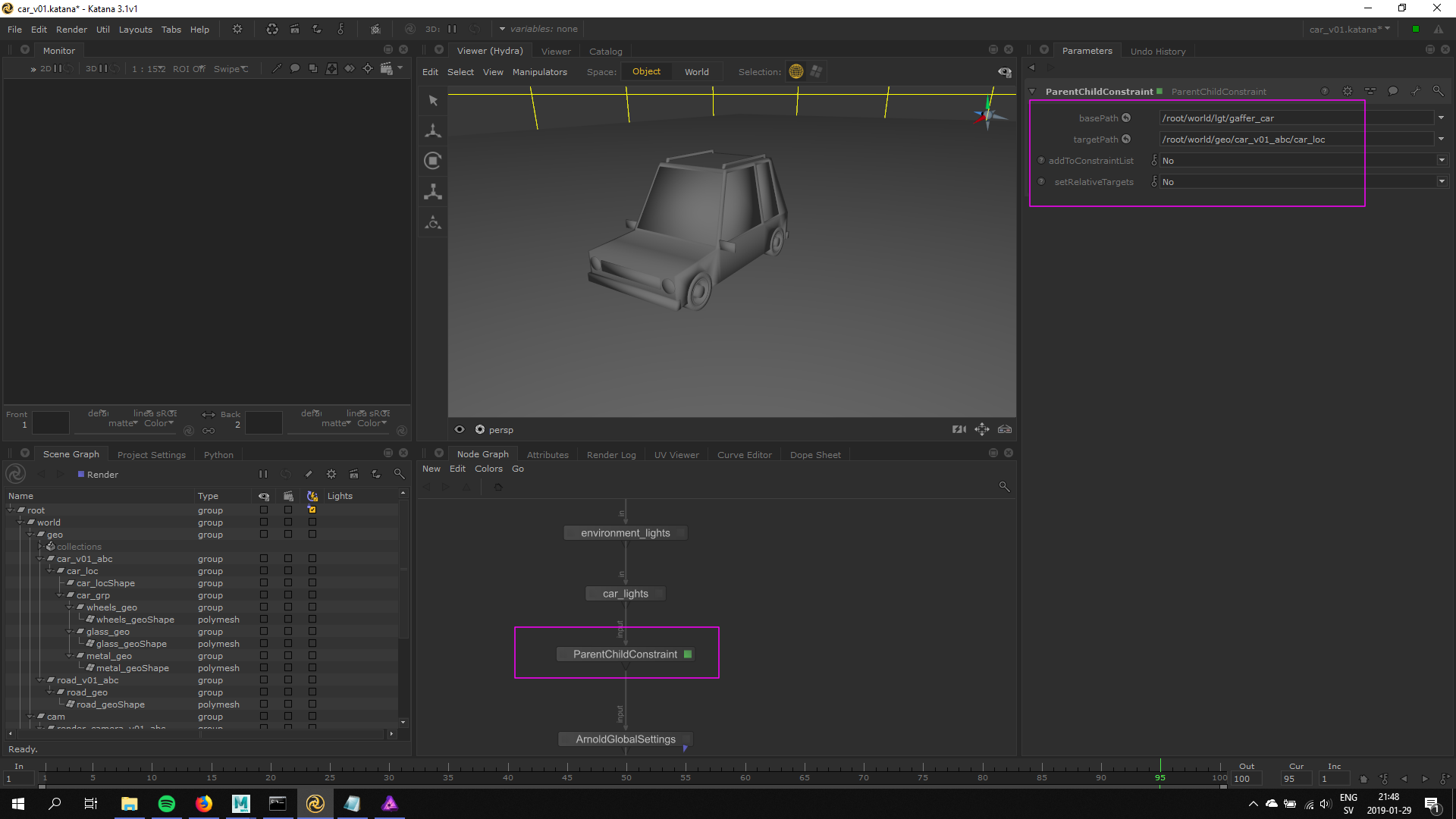Open ParentChildConstraint node gear menu
Viewport: 1456px width, 819px height.
pos(1348,91)
